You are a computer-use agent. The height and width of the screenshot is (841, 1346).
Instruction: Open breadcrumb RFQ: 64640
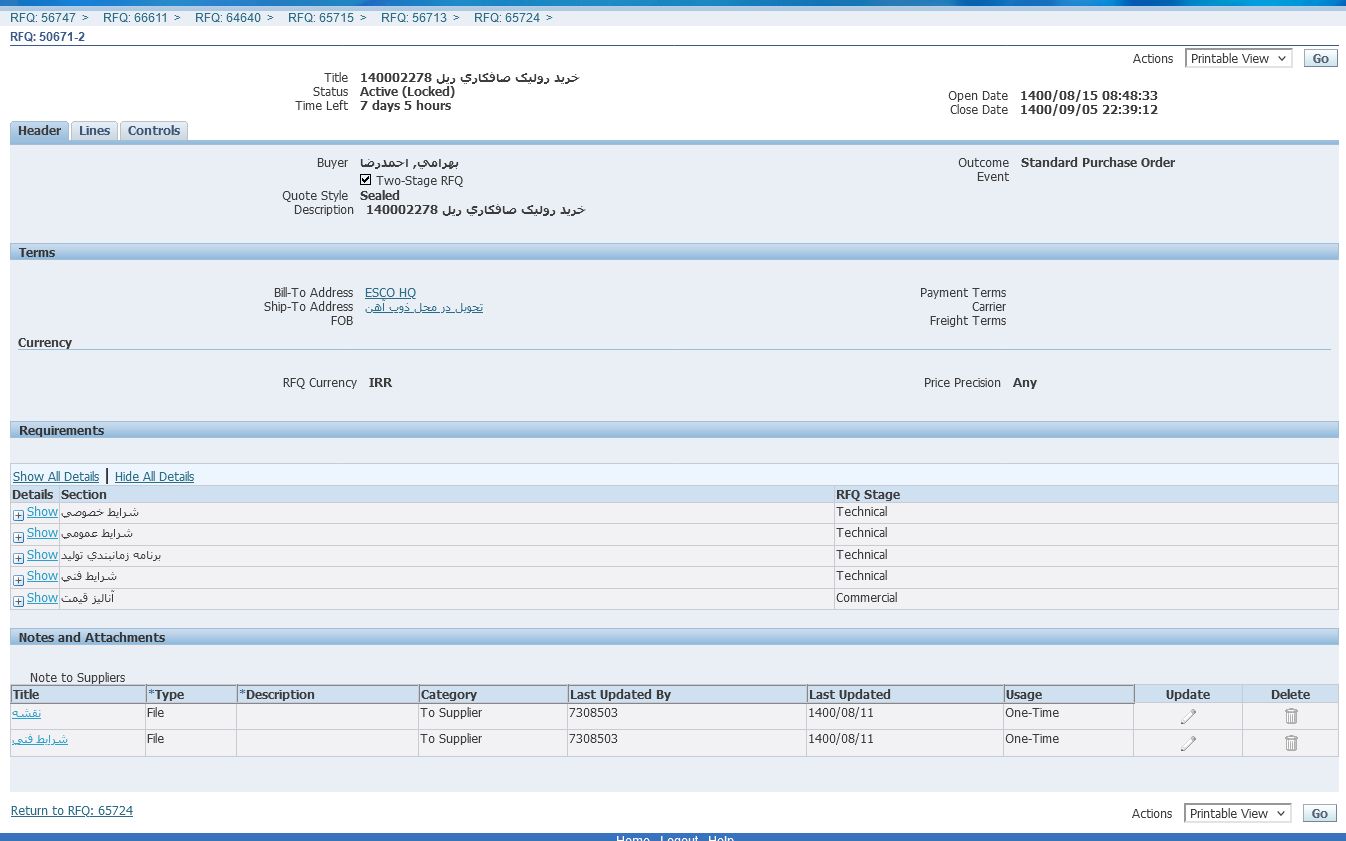pyautogui.click(x=228, y=18)
